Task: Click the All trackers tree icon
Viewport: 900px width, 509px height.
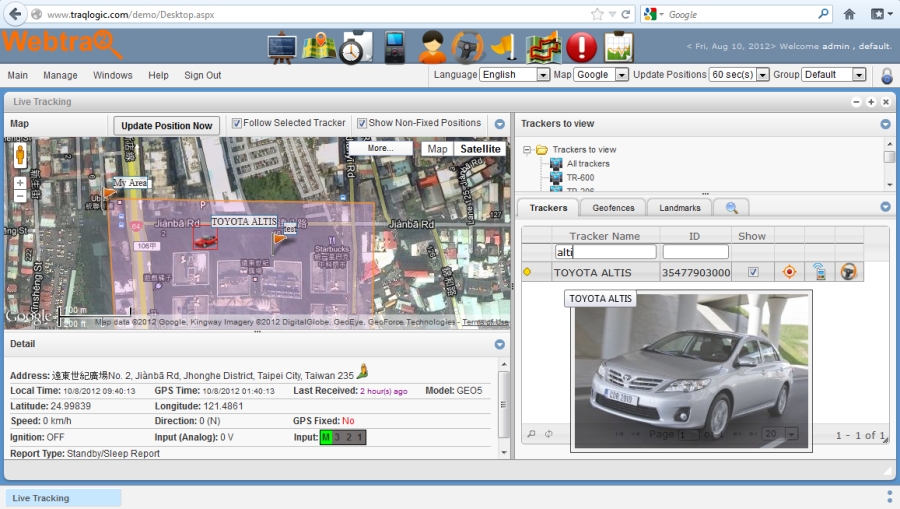Action: click(556, 164)
